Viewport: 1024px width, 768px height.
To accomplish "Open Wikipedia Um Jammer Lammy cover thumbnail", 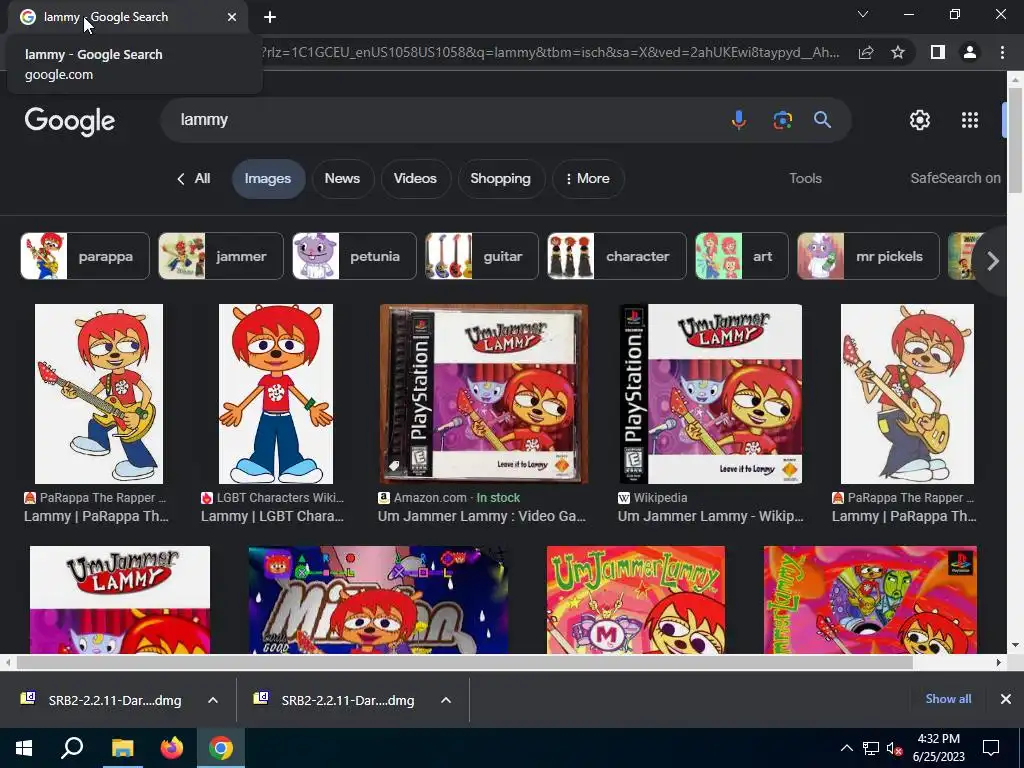I will click(711, 394).
